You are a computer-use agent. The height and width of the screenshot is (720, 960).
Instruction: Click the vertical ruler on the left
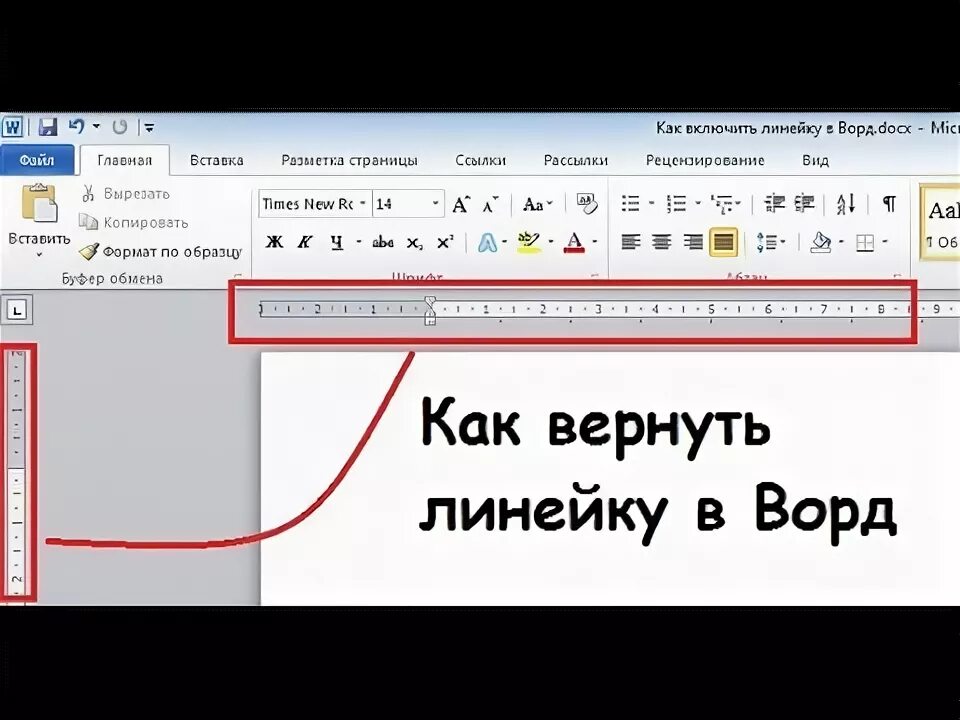click(x=17, y=473)
